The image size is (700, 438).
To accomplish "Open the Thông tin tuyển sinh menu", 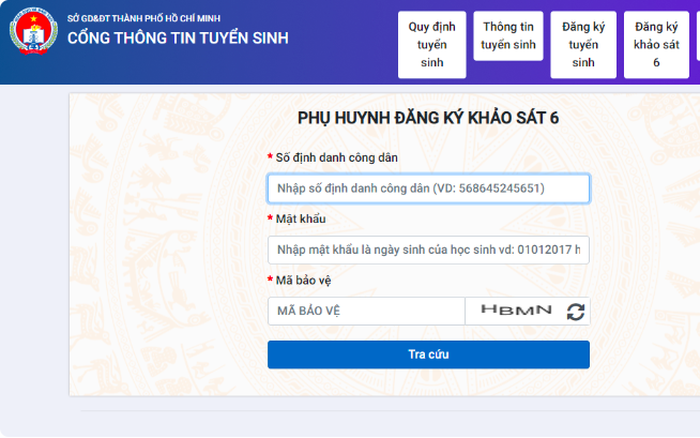I will point(508,36).
